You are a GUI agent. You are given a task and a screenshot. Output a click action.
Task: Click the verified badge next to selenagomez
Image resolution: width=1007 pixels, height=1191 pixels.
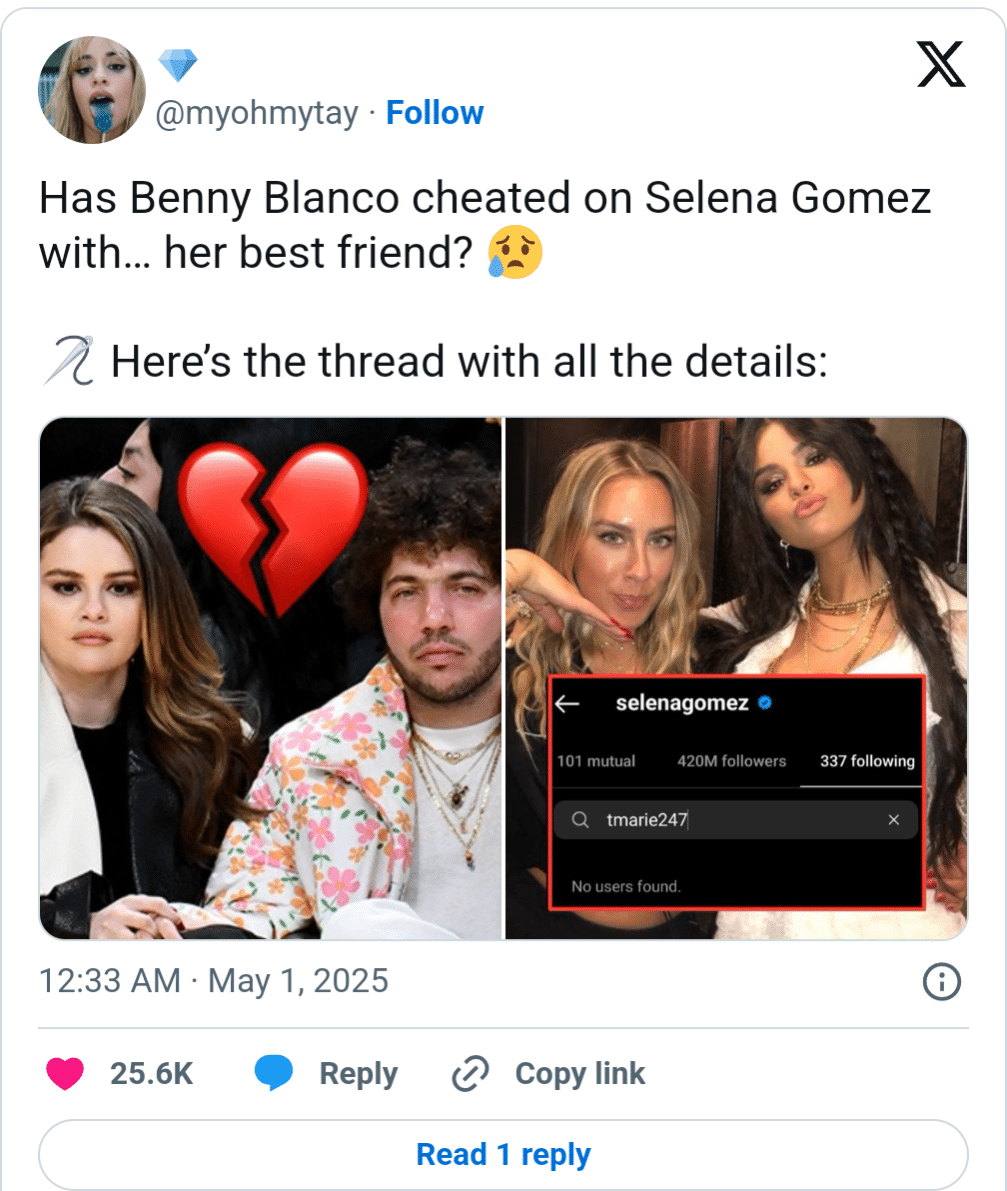tap(764, 704)
